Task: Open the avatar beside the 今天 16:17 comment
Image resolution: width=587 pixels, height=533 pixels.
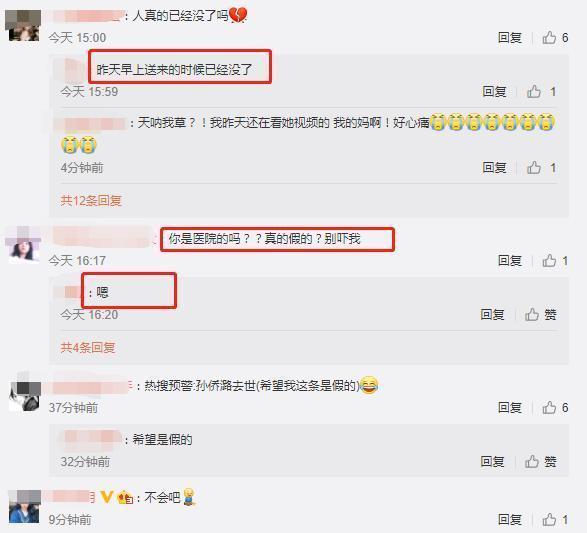Action: tap(25, 246)
